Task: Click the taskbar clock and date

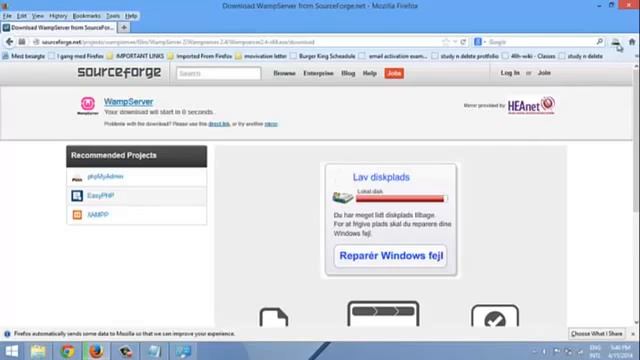Action: click(620, 351)
